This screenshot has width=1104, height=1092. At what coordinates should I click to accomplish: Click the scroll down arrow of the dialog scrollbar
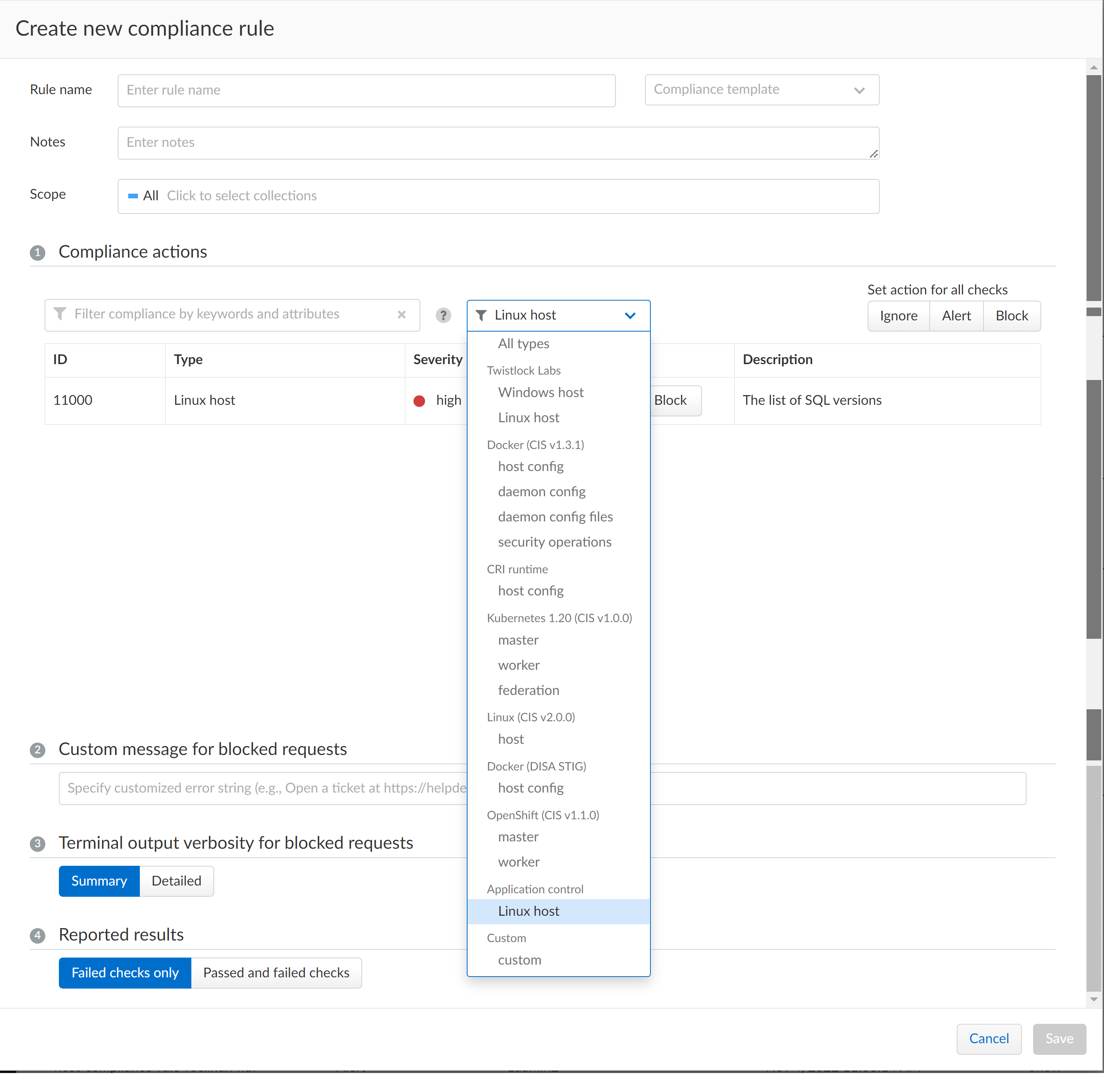tap(1094, 999)
